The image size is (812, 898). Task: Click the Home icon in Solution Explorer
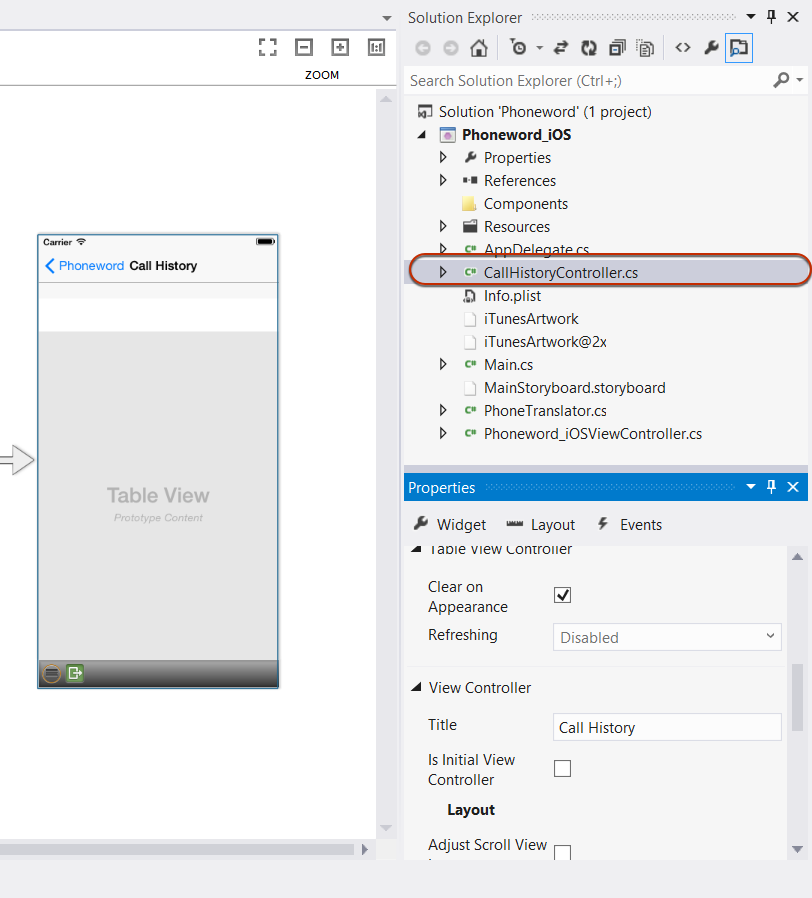click(479, 47)
